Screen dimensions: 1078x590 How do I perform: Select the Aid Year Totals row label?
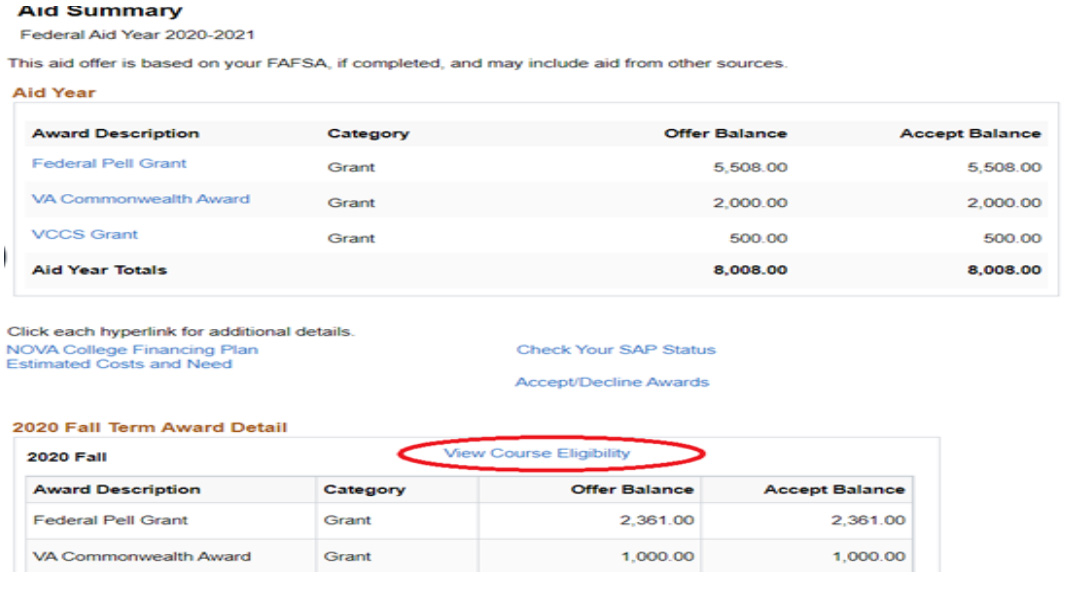[99, 270]
